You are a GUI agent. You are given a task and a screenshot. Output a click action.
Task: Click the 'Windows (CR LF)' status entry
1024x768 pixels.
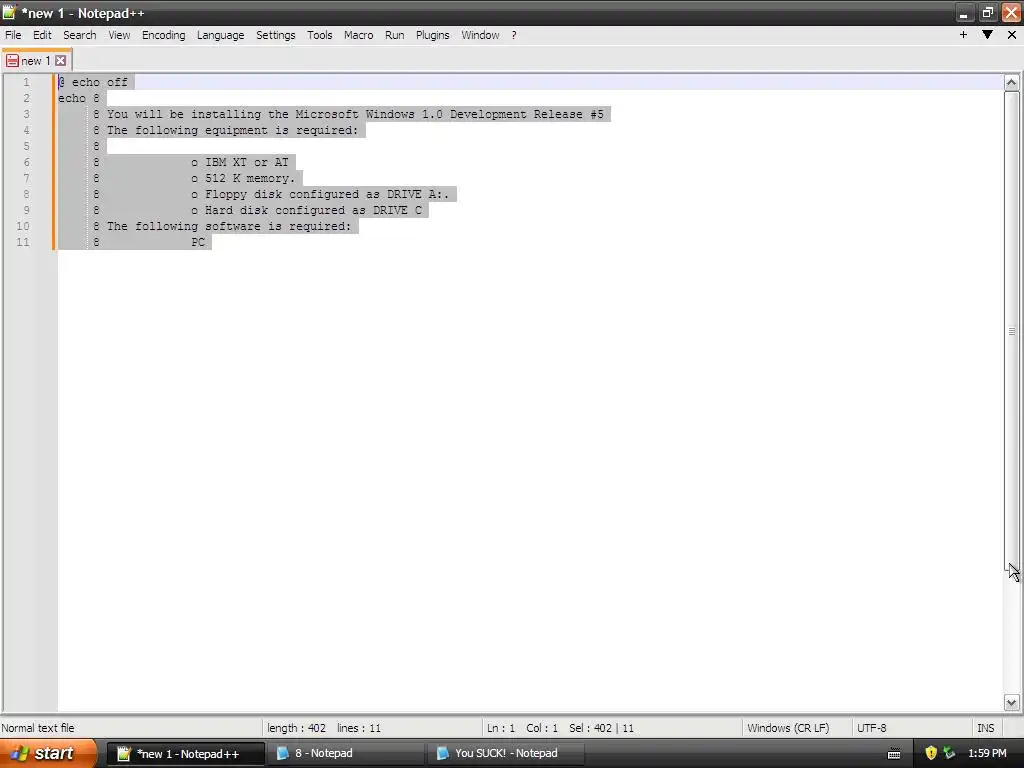[788, 728]
